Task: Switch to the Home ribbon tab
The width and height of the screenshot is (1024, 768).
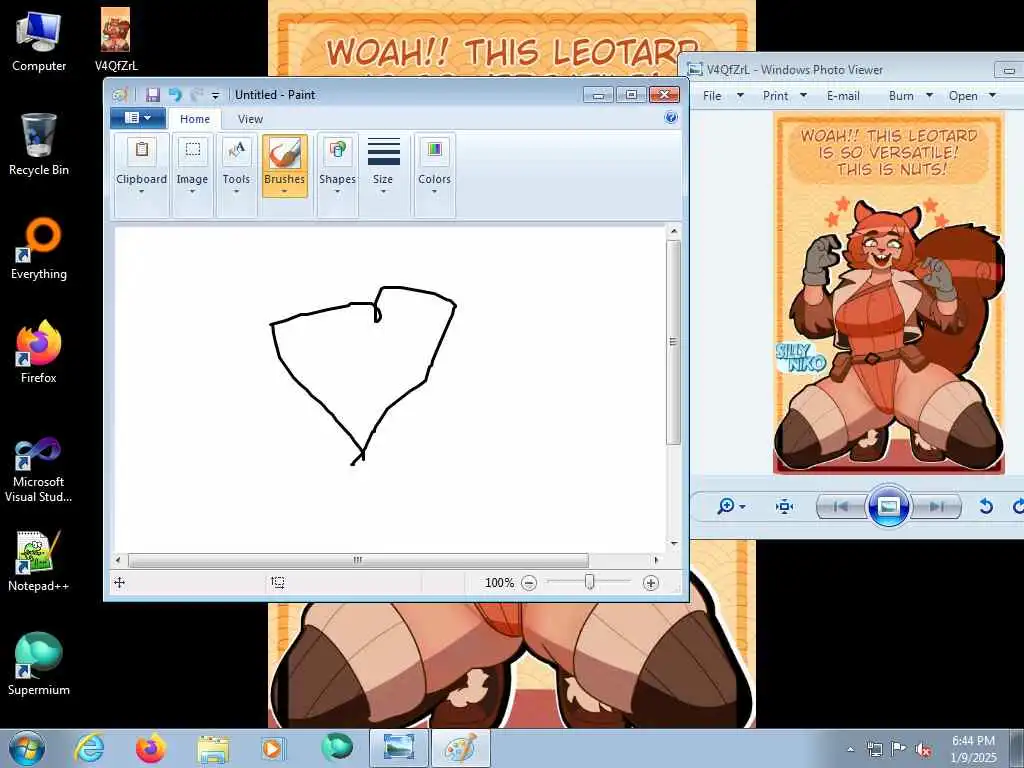Action: [195, 119]
